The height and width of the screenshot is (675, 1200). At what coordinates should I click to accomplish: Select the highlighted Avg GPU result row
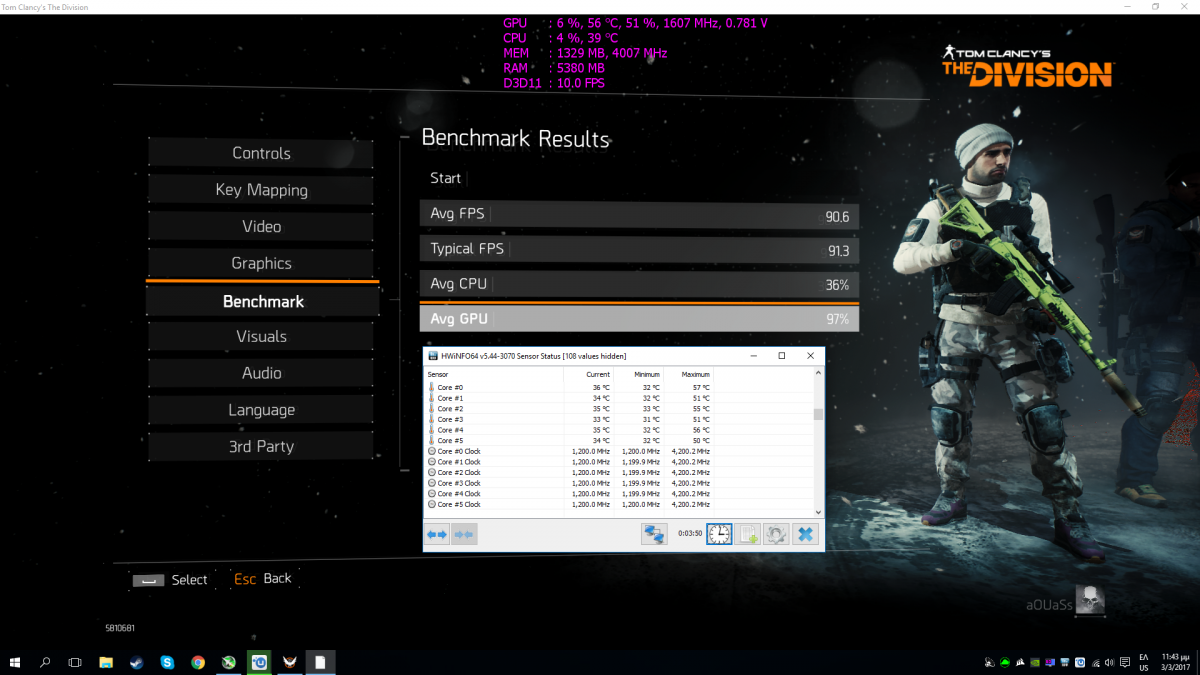(x=640, y=319)
